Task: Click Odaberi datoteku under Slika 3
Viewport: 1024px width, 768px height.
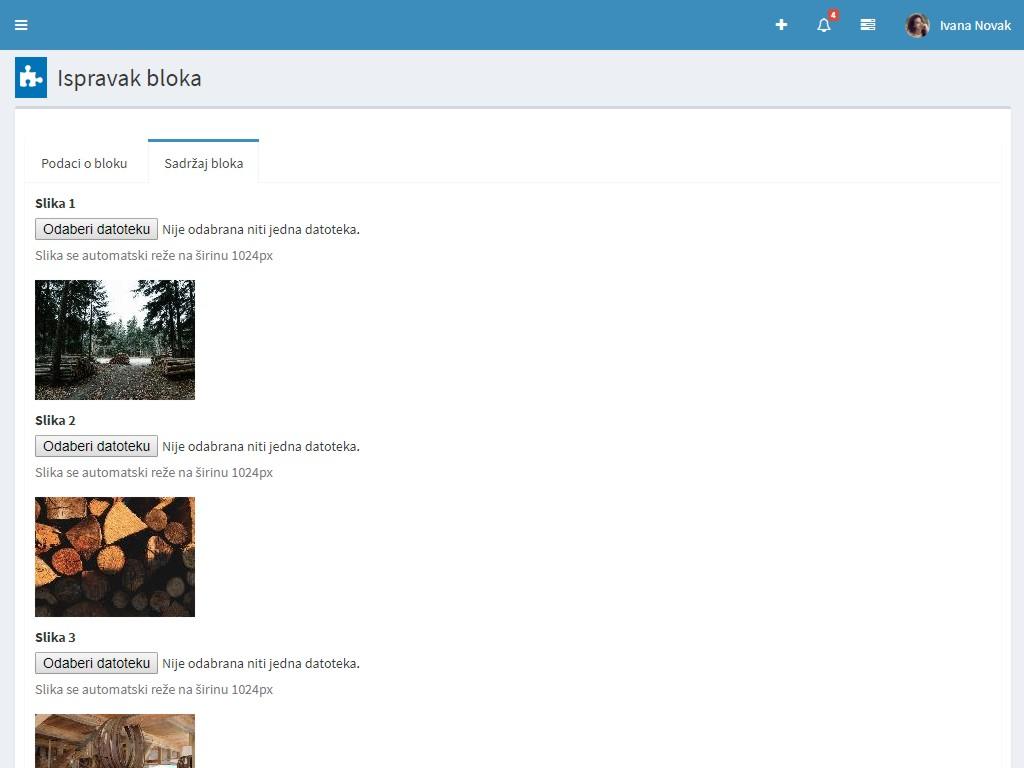Action: tap(96, 663)
